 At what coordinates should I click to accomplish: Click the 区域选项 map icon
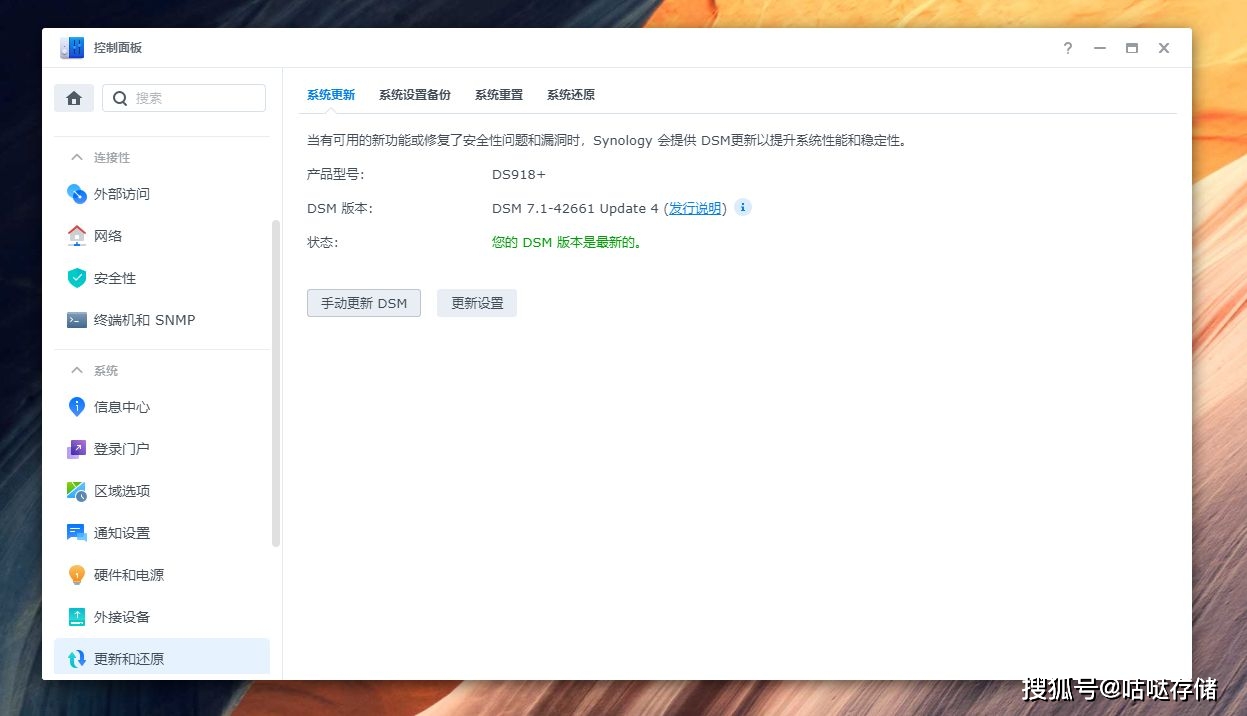77,491
